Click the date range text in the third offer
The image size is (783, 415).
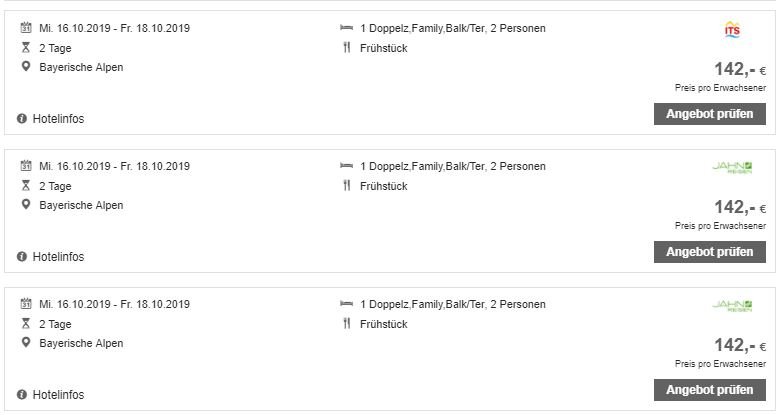114,304
